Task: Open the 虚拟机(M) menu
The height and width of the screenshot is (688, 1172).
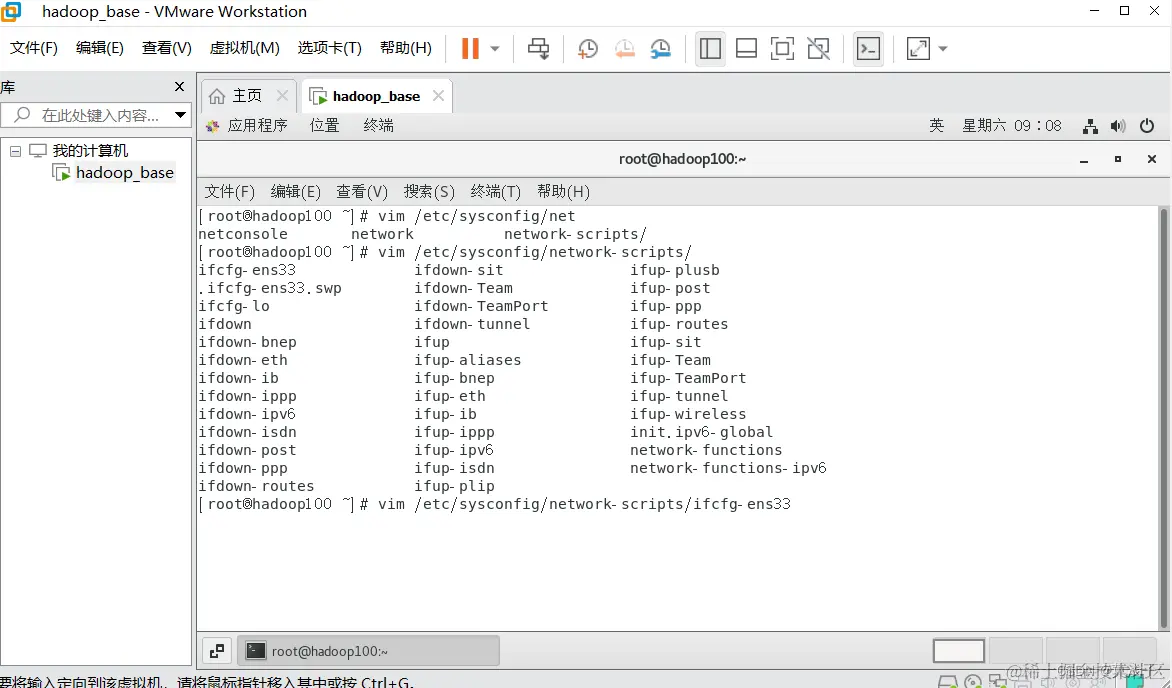Action: 244,48
